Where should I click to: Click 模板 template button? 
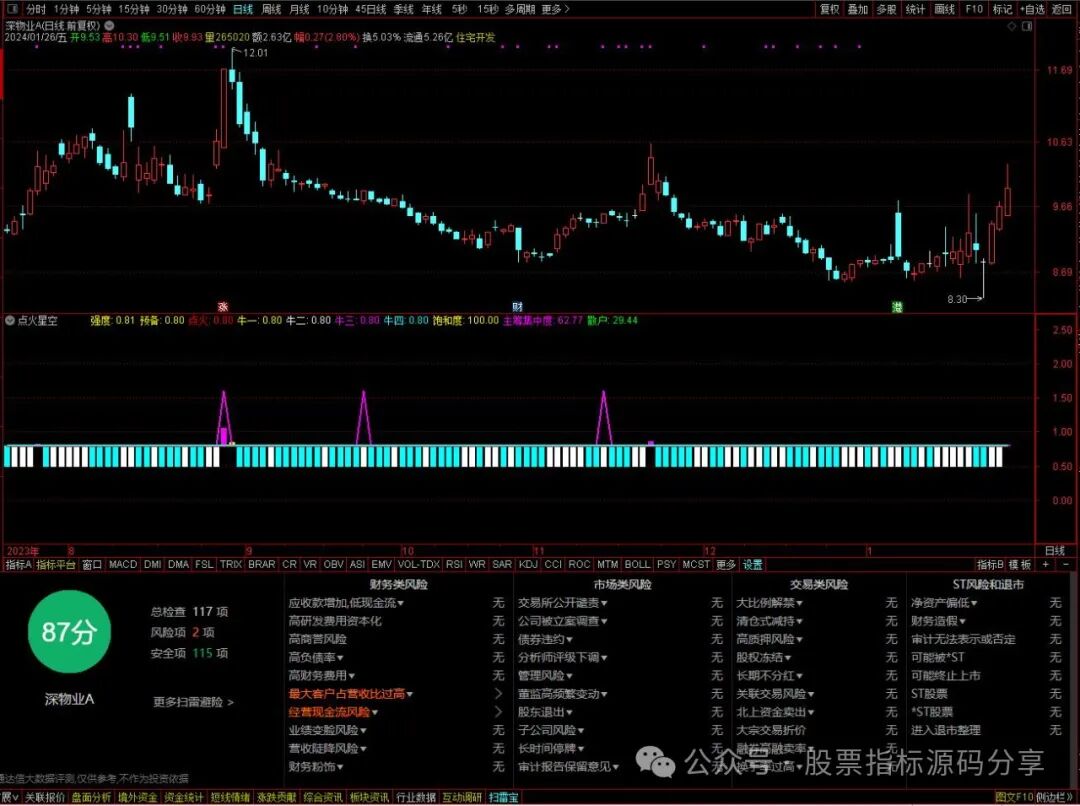pos(1021,564)
